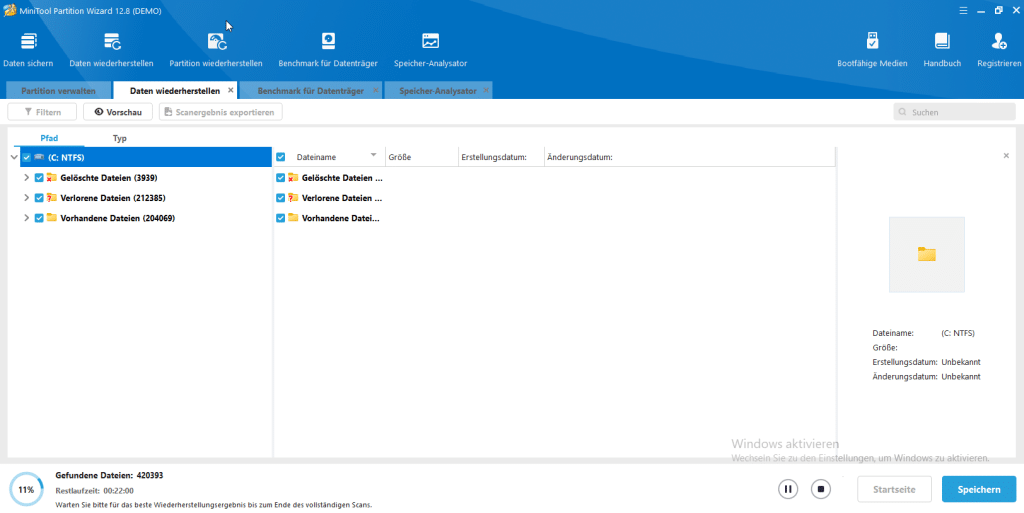Viewport: 1024px width, 513px height.
Task: Stop the running scan
Action: (821, 489)
